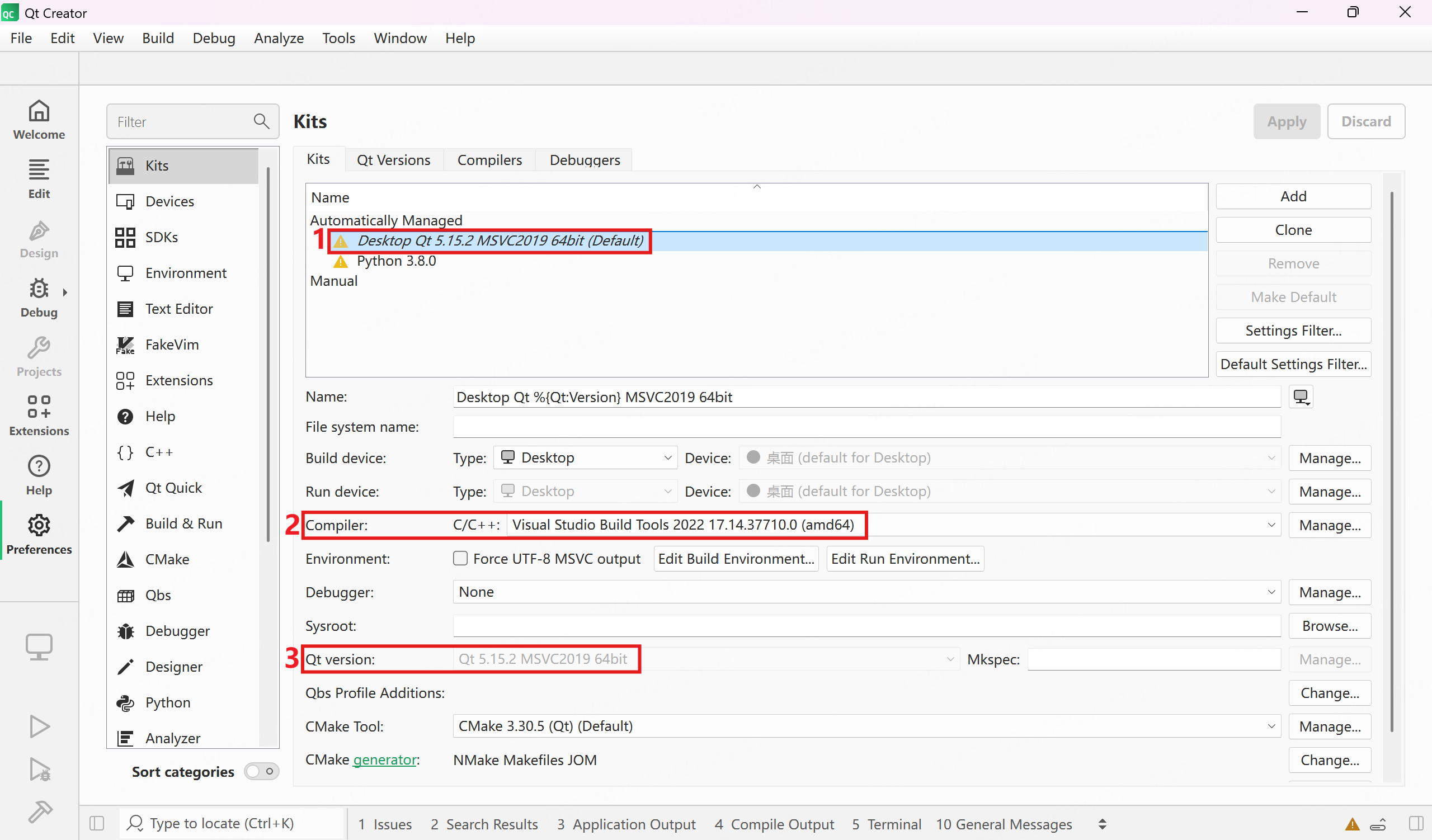The height and width of the screenshot is (840, 1432).
Task: Click the categories list scrollbar
Action: coord(268,353)
